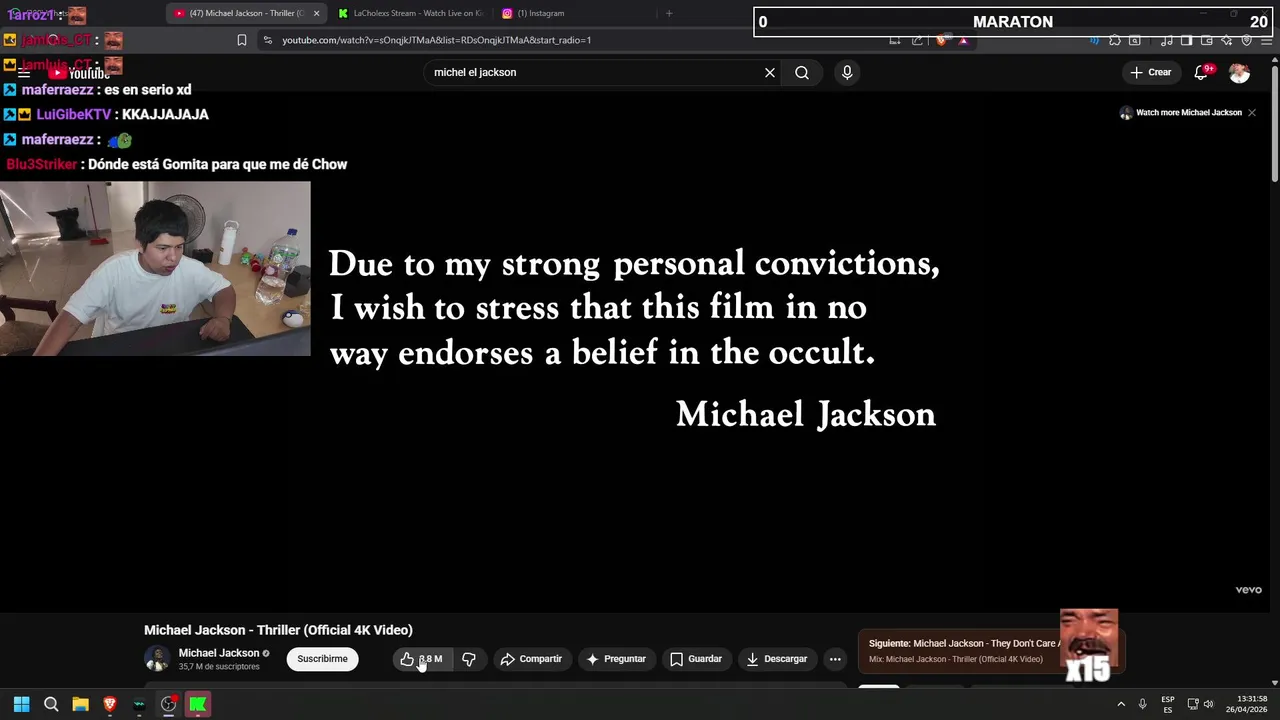Close the Watch more Michael Jackson prompt
The width and height of the screenshot is (1280, 720).
tap(1251, 113)
